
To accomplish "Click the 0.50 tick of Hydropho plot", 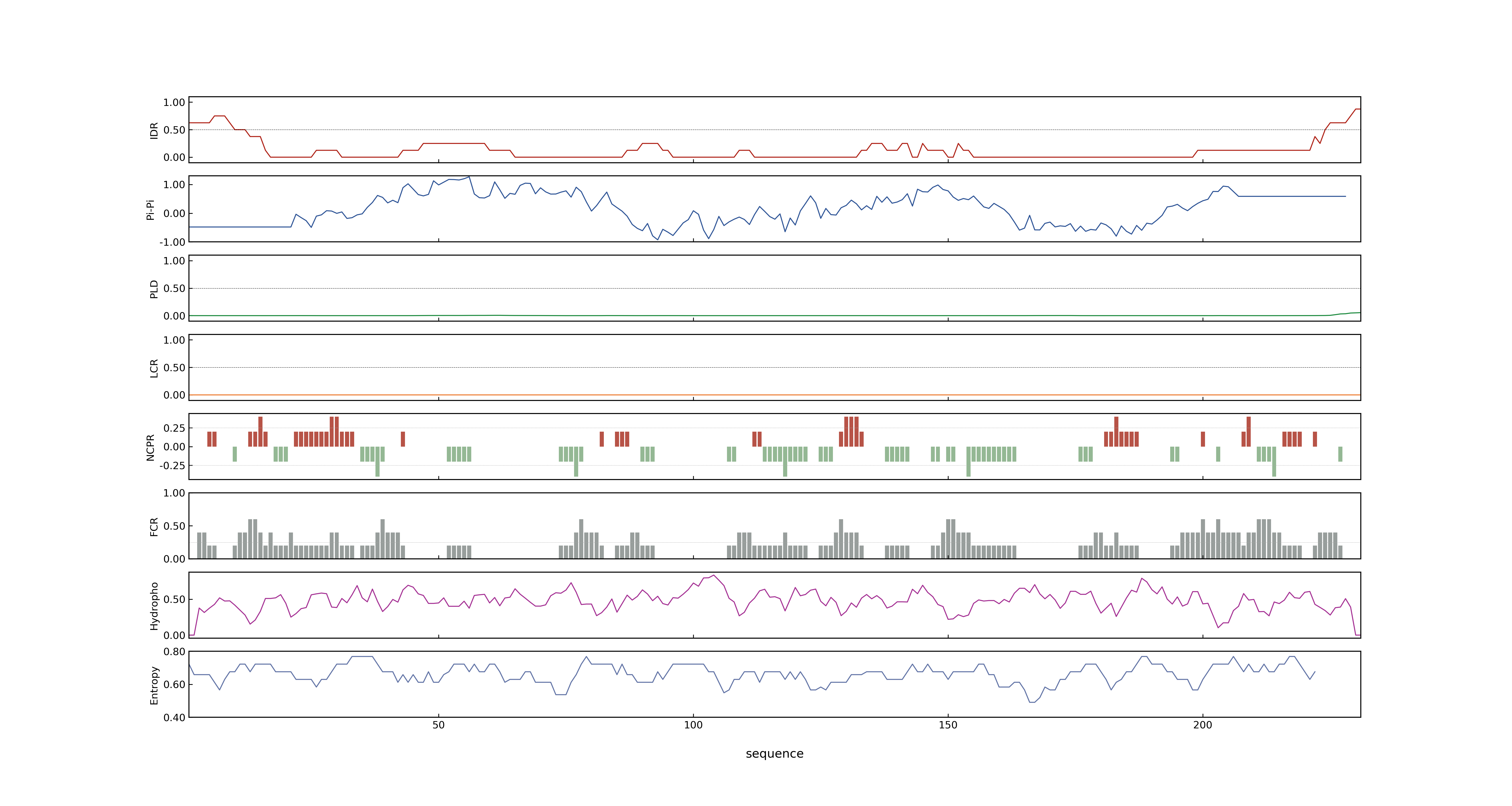I will point(174,599).
